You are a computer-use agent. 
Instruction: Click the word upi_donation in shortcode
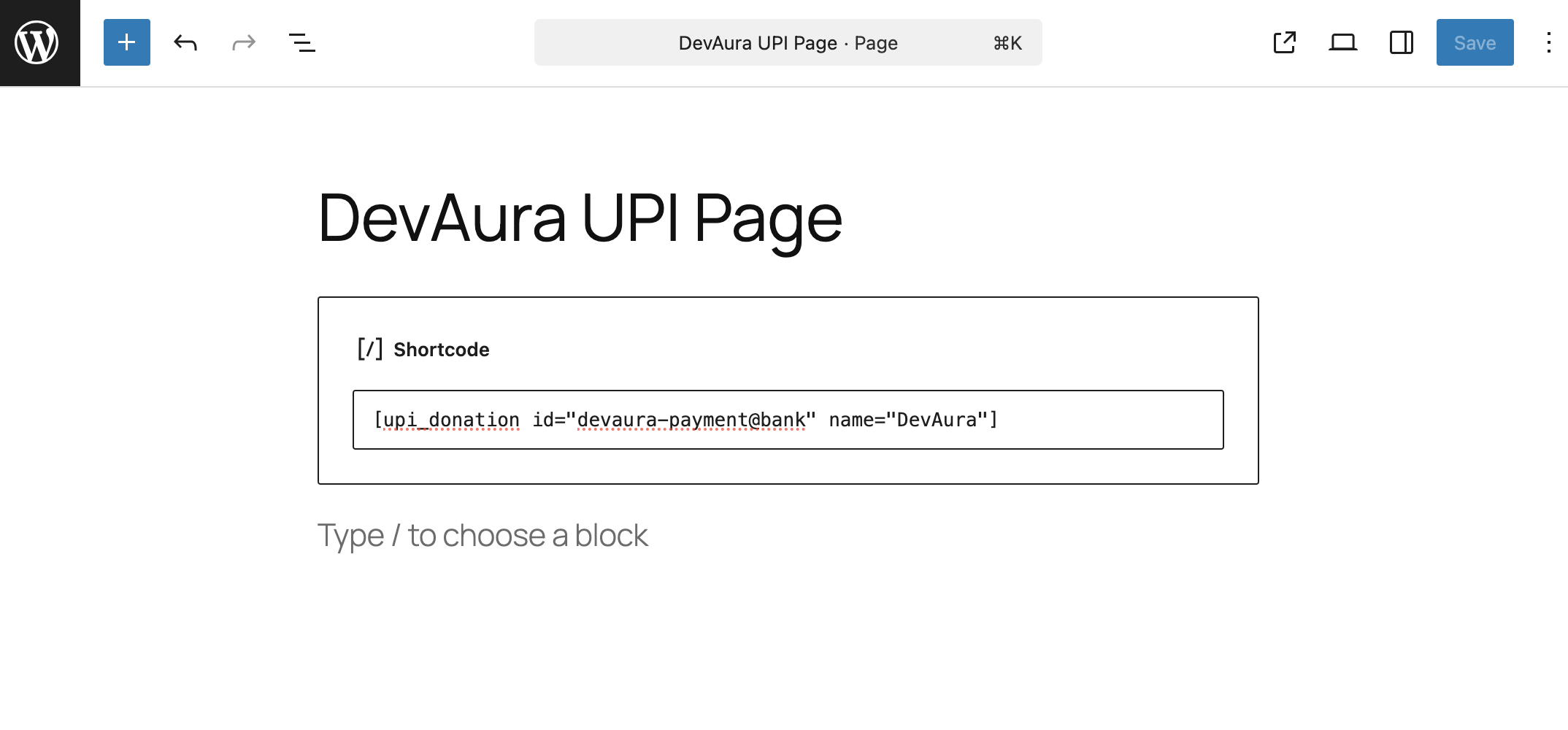click(451, 420)
